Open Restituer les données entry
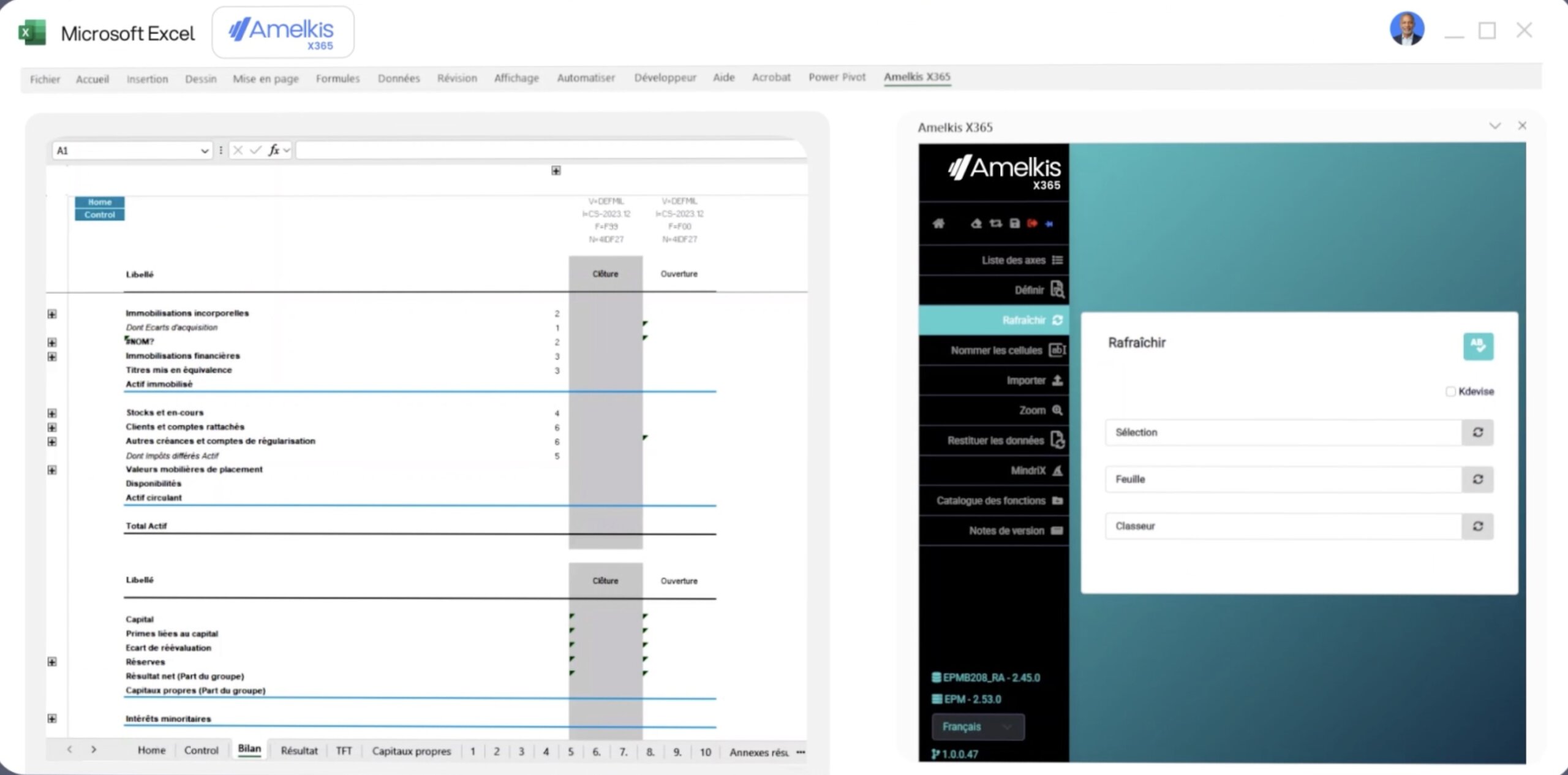Screen dimensions: 1568x775 pos(994,440)
